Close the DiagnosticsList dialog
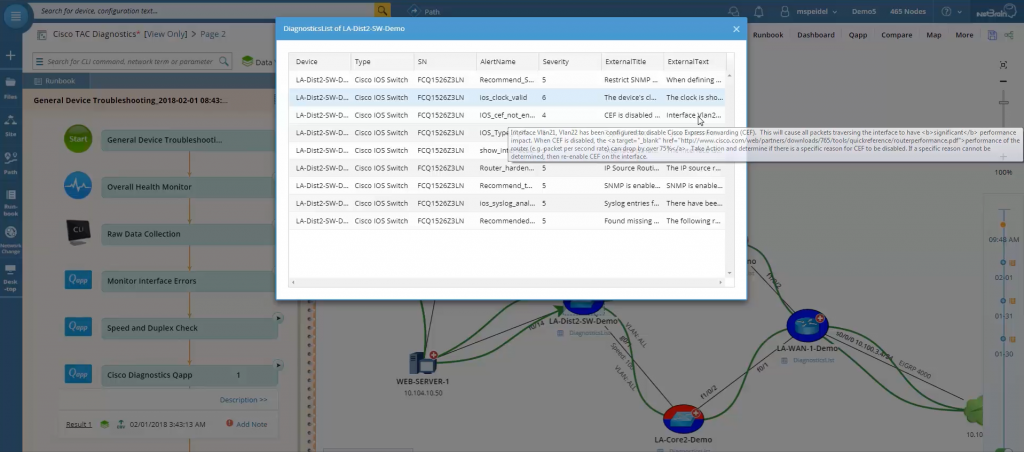The image size is (1024, 452). pos(736,29)
